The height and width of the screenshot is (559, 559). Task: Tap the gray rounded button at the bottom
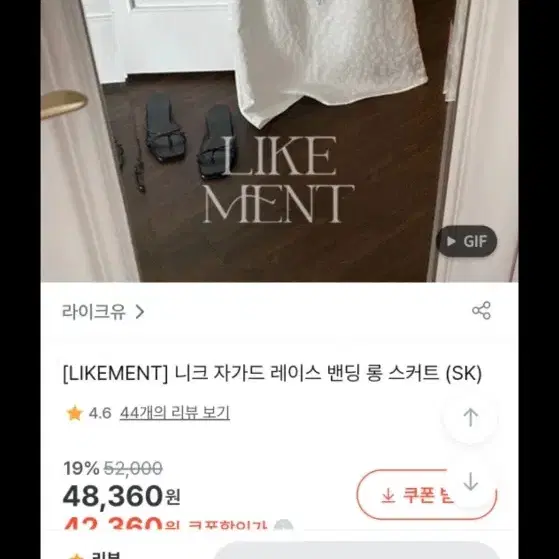[357, 550]
